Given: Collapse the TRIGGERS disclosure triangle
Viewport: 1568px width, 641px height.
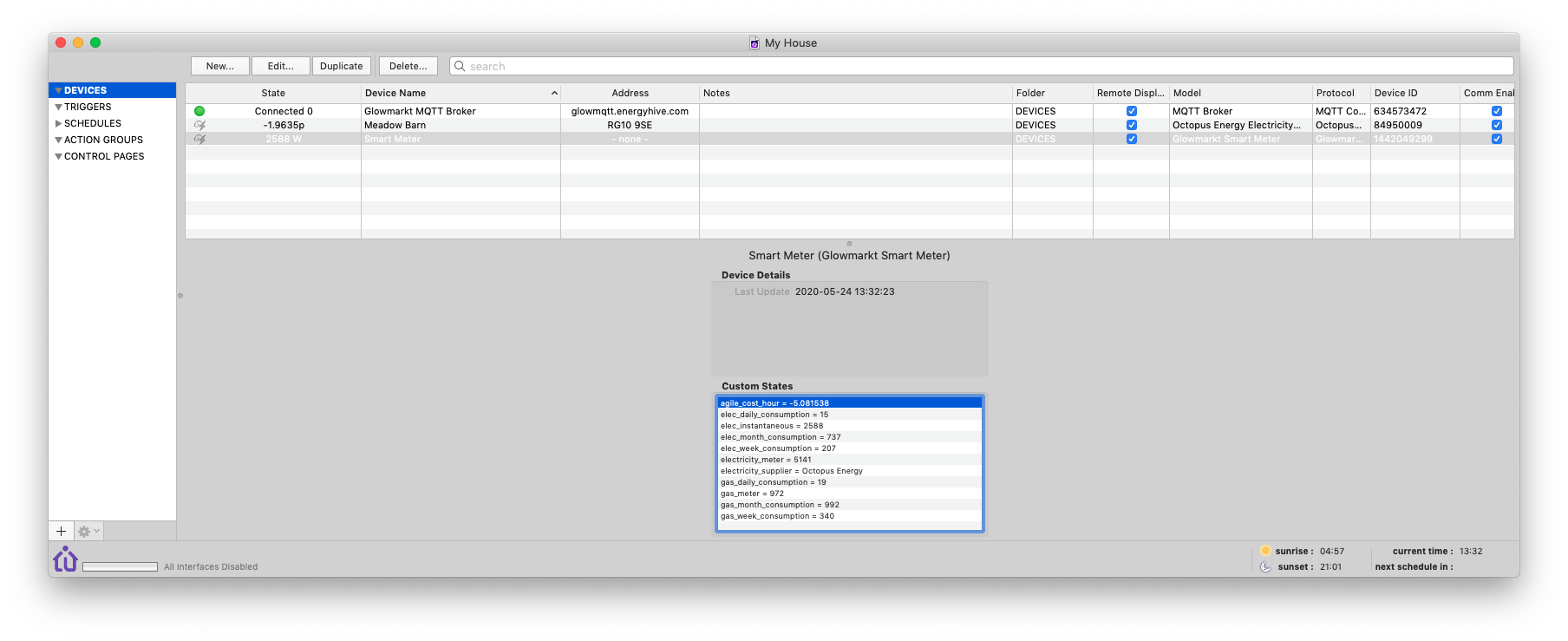Looking at the screenshot, I should point(58,107).
